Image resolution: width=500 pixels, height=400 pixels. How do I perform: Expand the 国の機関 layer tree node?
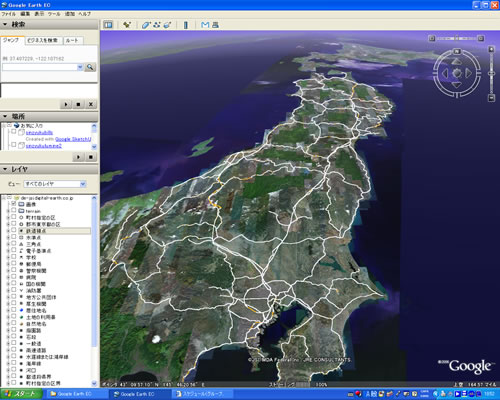point(8,284)
